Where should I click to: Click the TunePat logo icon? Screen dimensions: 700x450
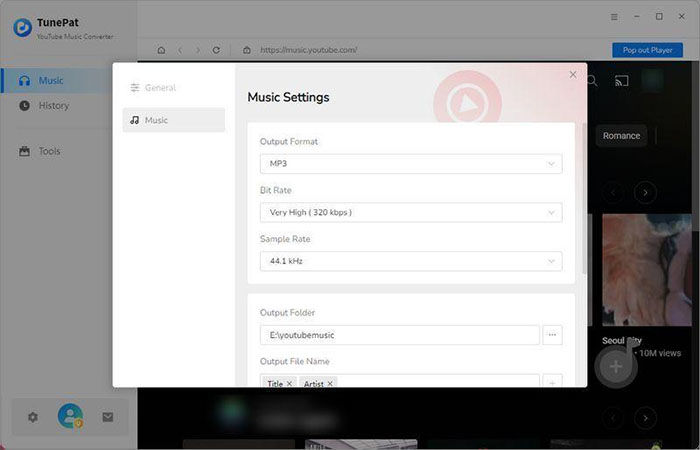pos(22,28)
